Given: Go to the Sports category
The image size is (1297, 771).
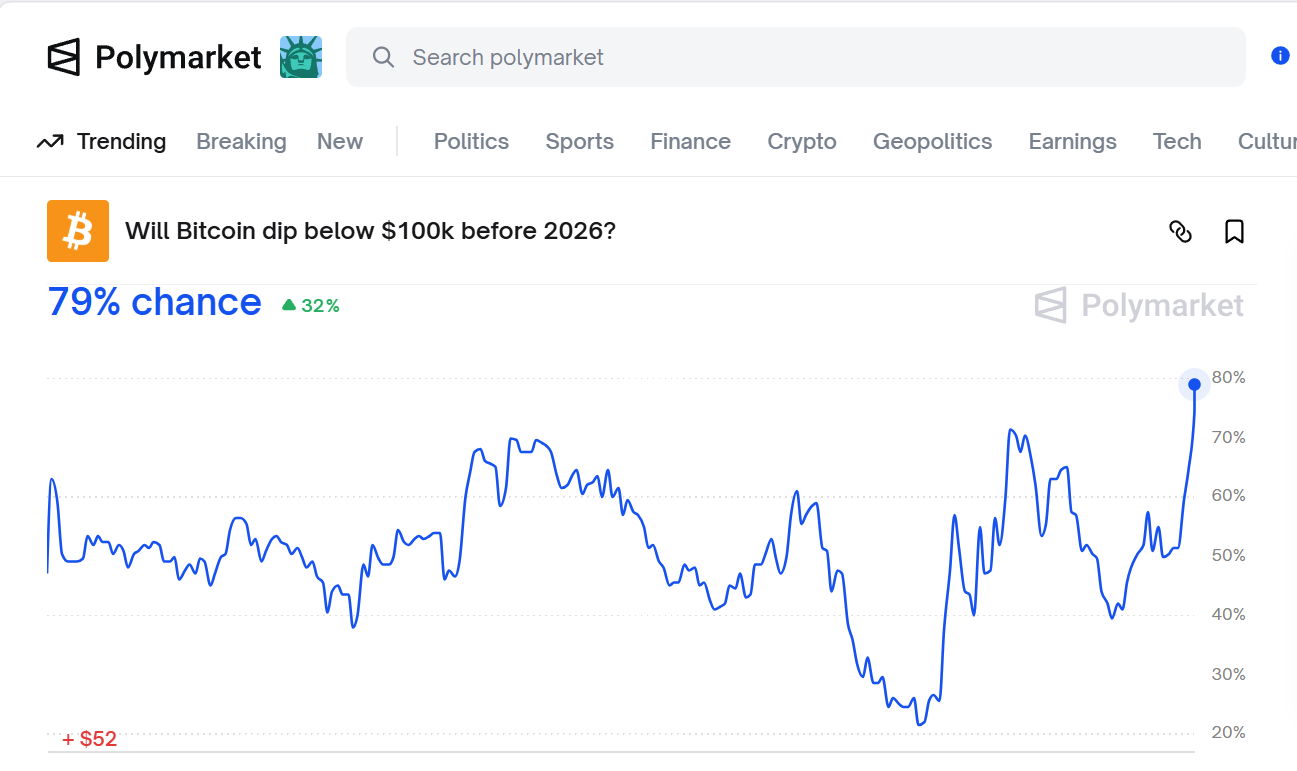Looking at the screenshot, I should 579,142.
